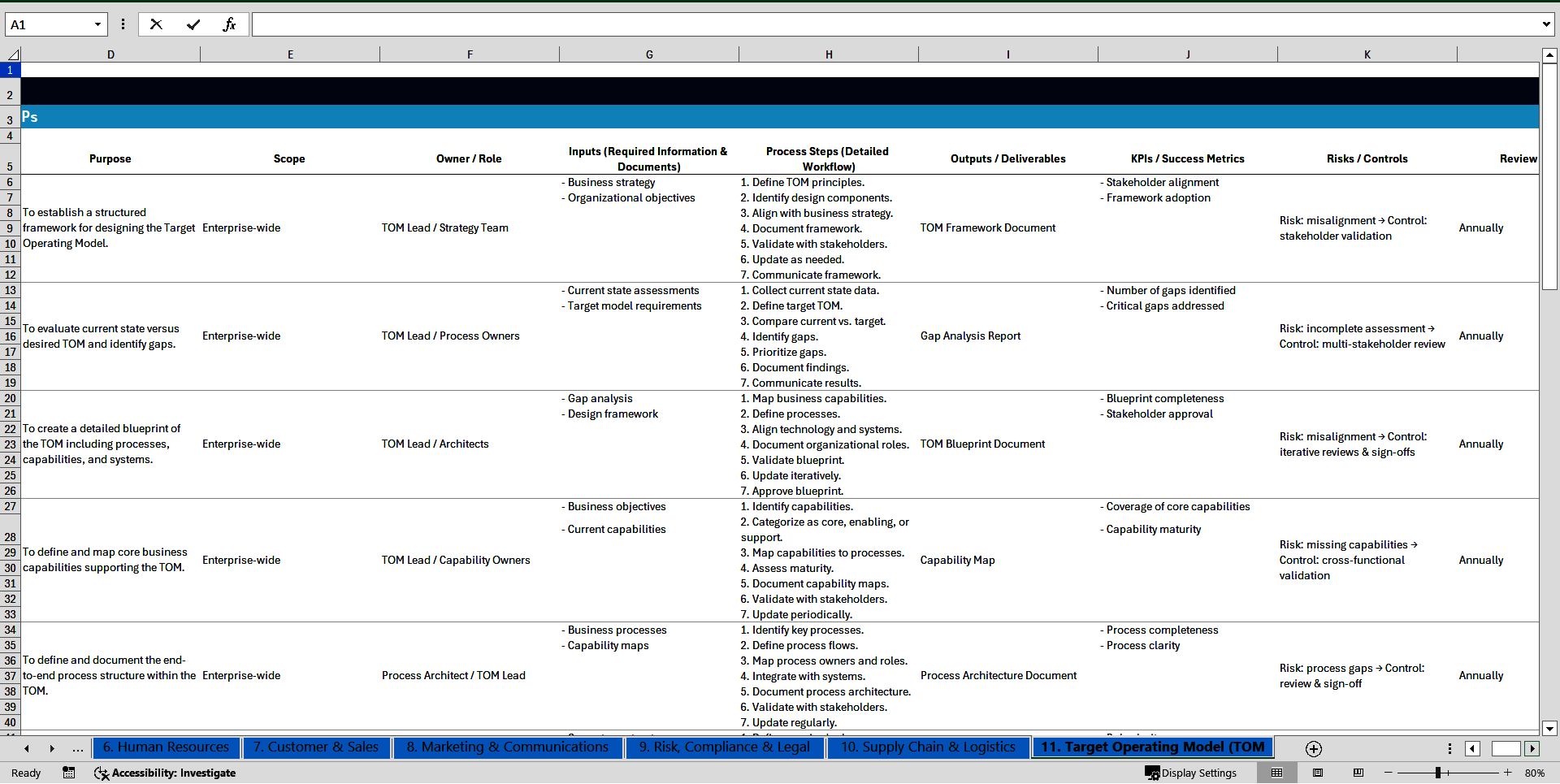Click the zoom slider handle
Viewport: 1560px width, 784px height.
[1437, 773]
